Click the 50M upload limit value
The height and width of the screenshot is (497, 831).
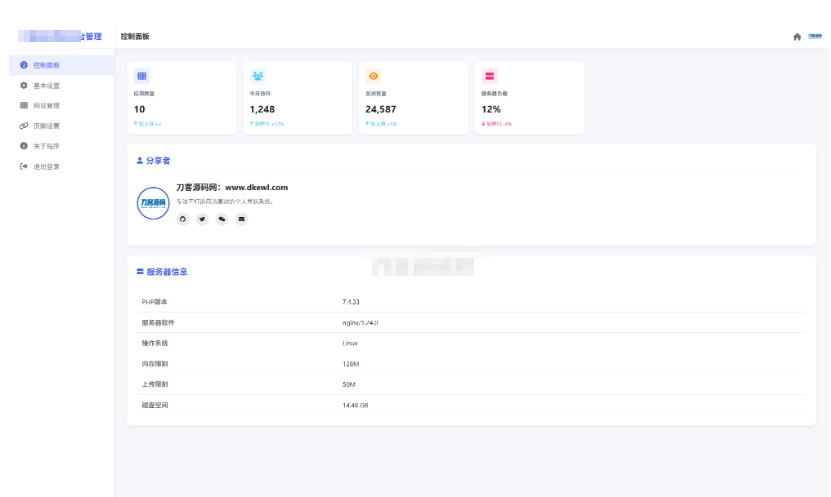[349, 384]
